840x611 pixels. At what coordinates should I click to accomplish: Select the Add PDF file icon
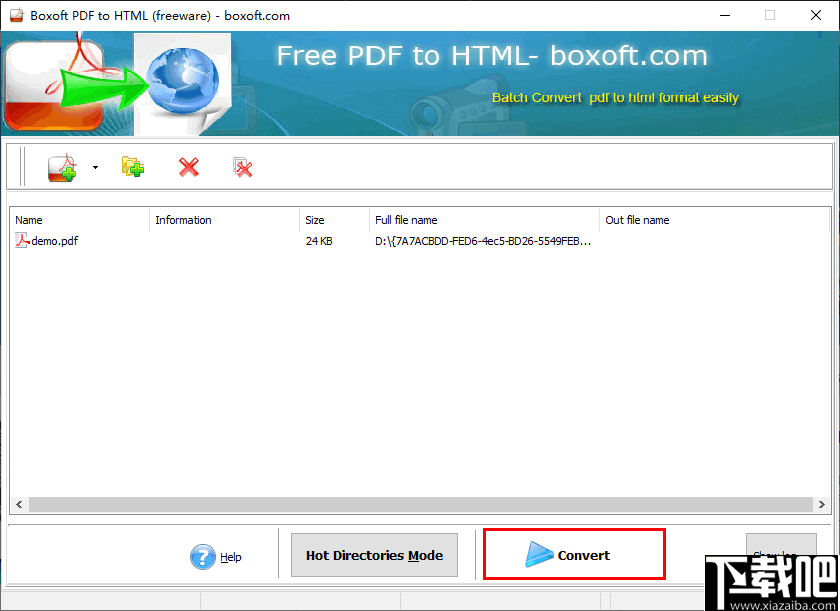point(60,167)
